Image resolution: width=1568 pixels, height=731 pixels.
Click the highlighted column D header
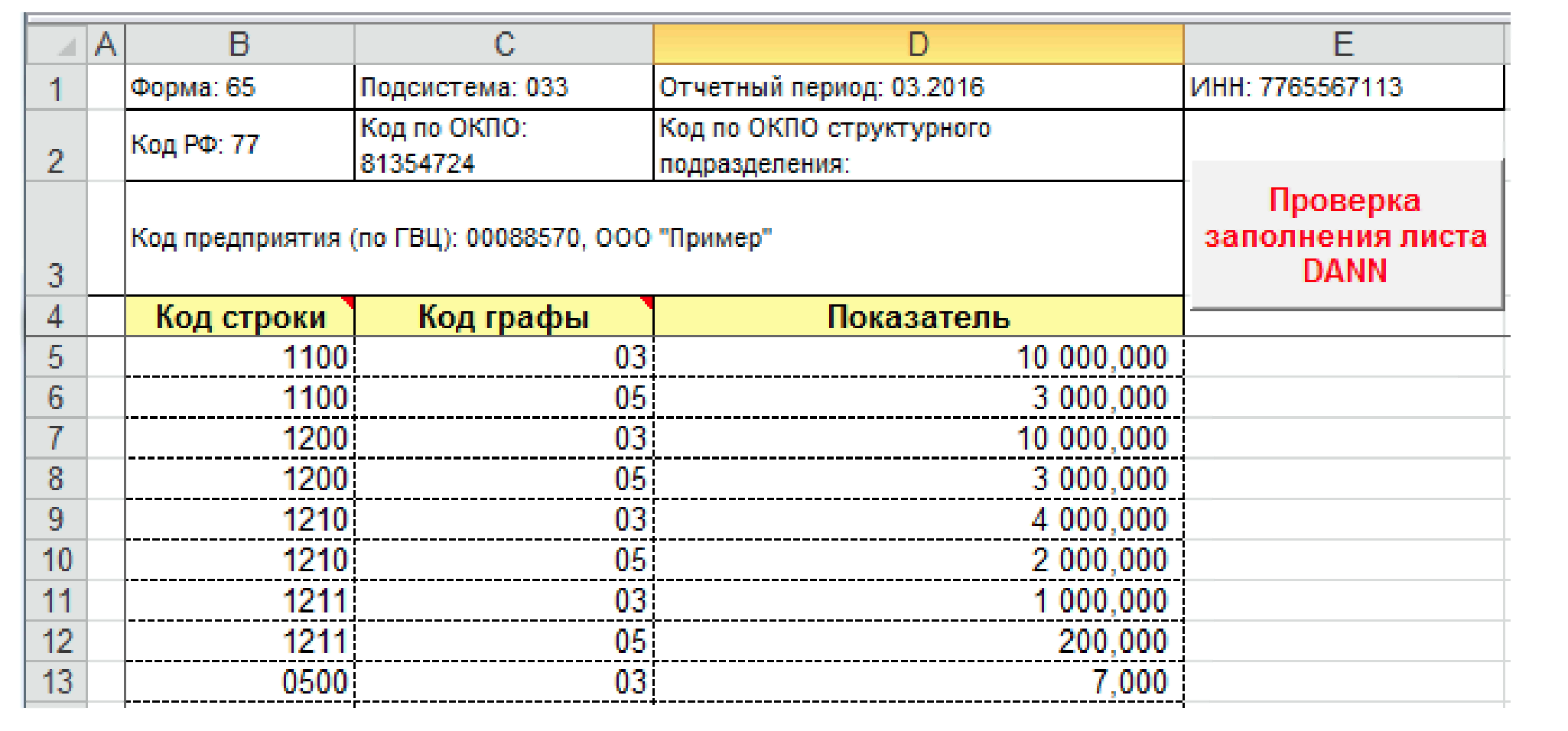click(x=918, y=45)
